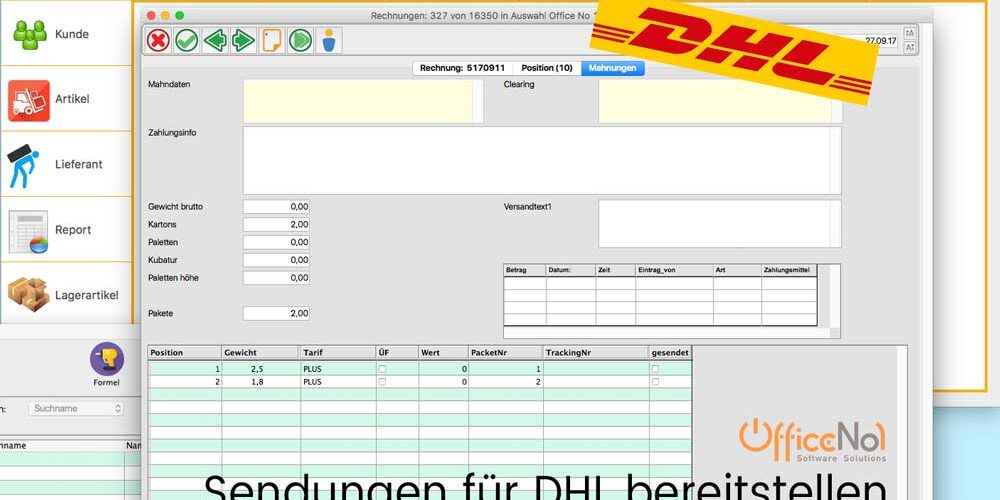Click the green double-play forward icon
The height and width of the screenshot is (500, 1000).
tap(300, 40)
